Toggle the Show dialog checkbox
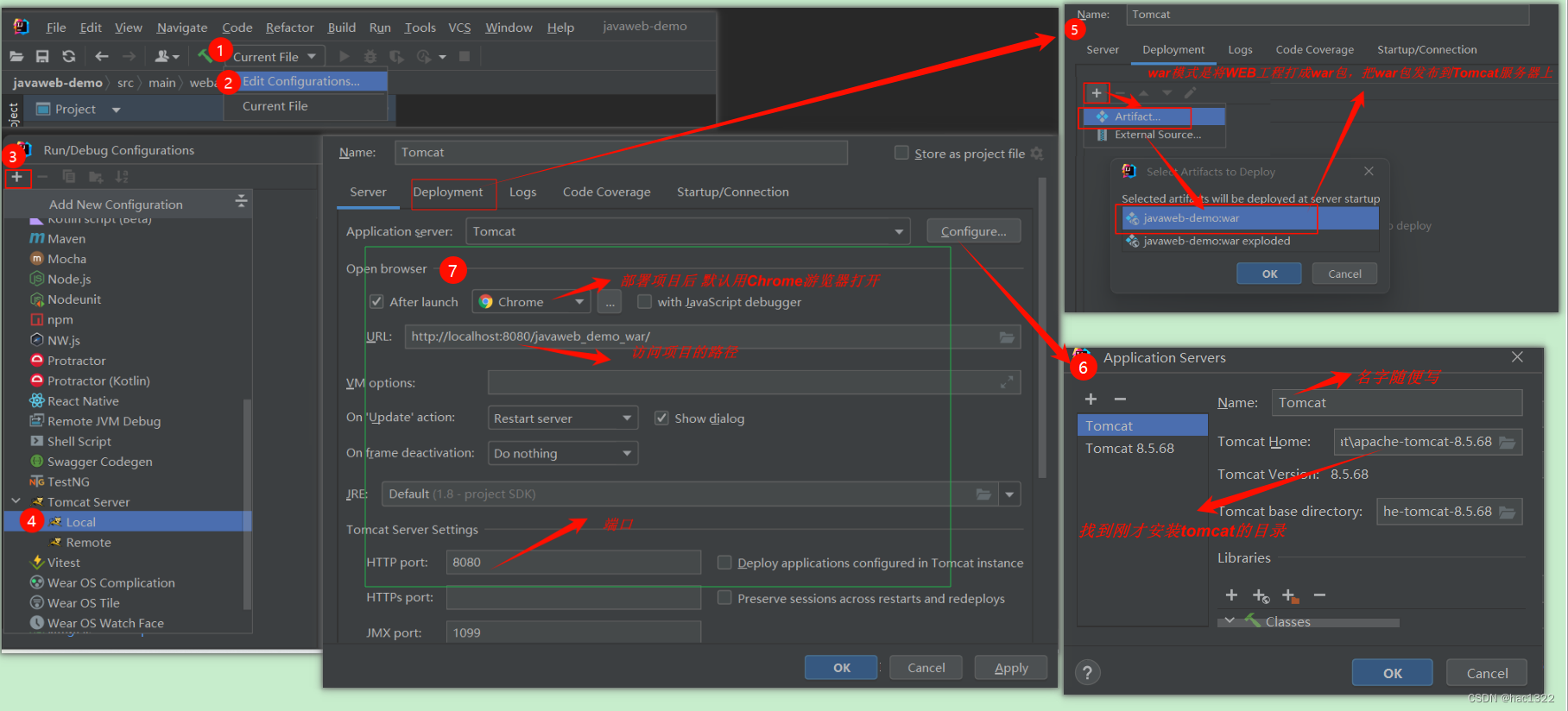This screenshot has width=1568, height=711. click(x=661, y=418)
